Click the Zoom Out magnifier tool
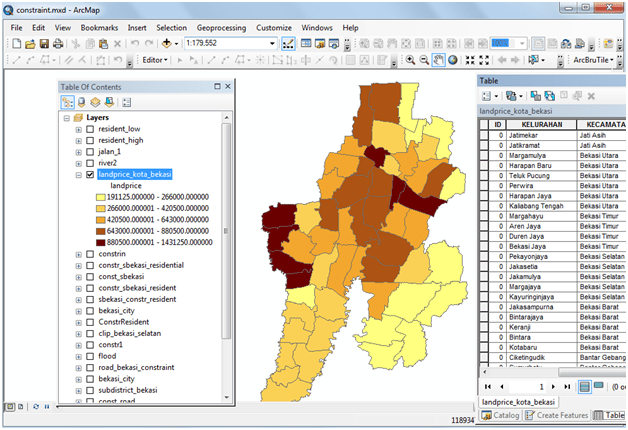This screenshot has width=628, height=430. tap(424, 60)
